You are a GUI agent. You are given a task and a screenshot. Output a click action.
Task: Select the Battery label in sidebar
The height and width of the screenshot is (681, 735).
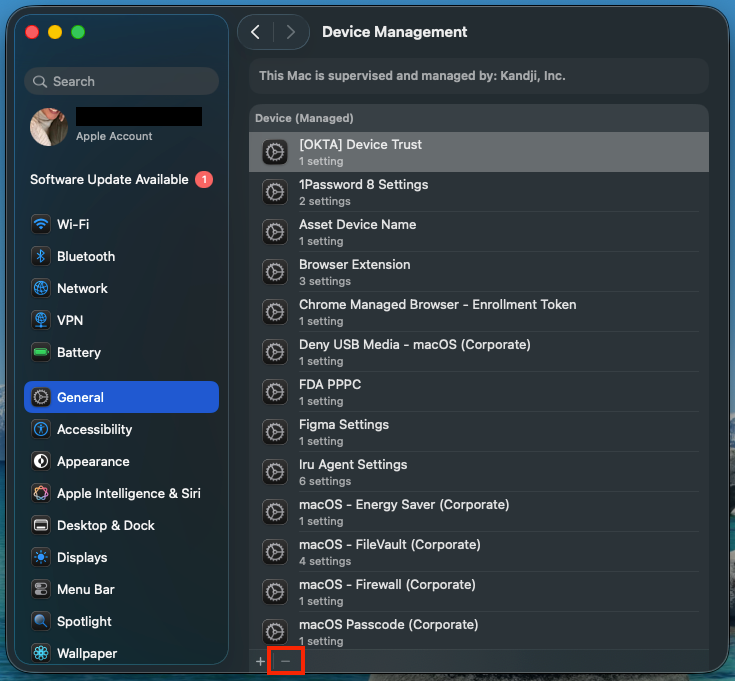point(79,352)
